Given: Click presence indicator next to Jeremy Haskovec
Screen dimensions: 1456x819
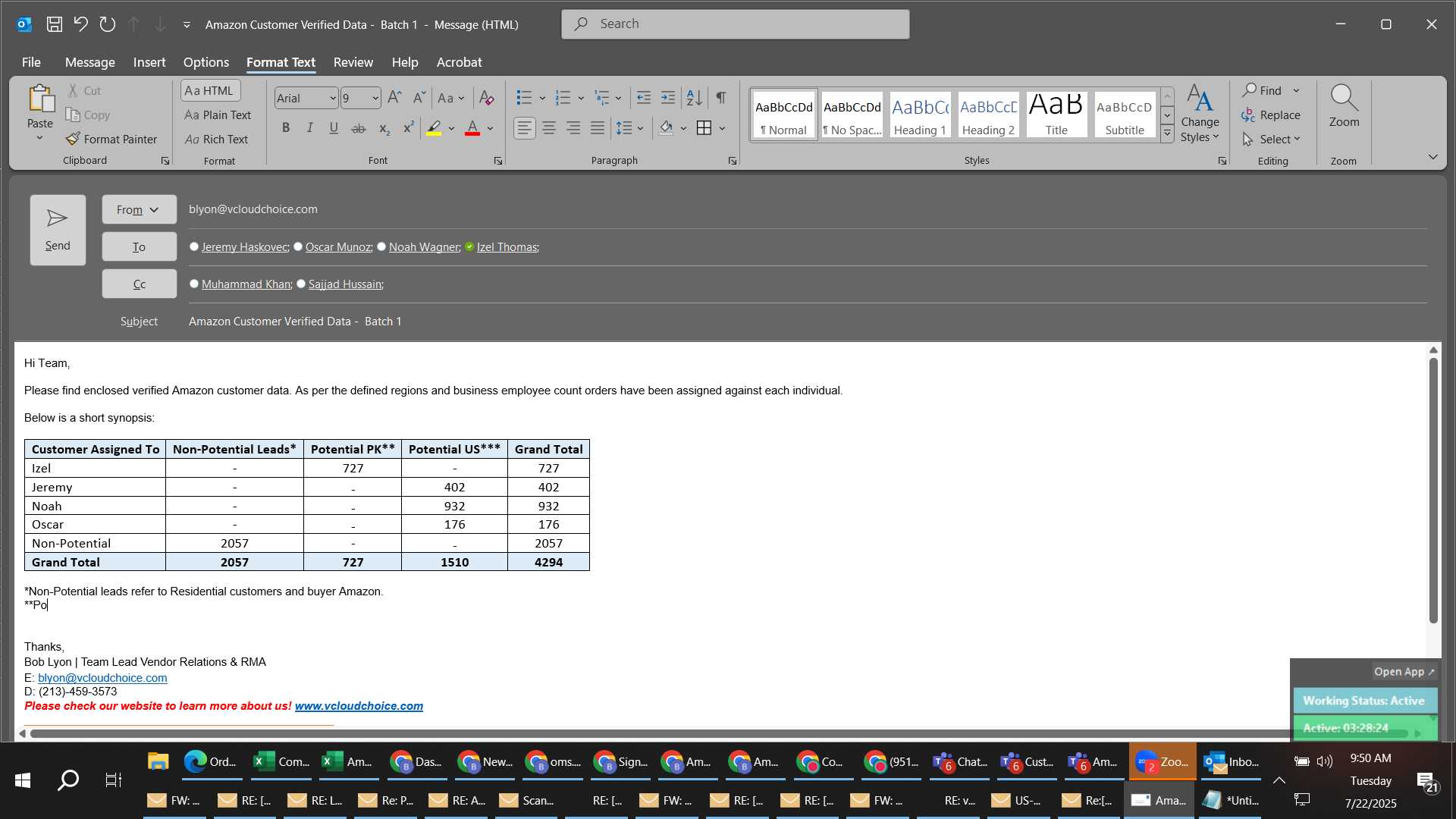Looking at the screenshot, I should [x=194, y=246].
